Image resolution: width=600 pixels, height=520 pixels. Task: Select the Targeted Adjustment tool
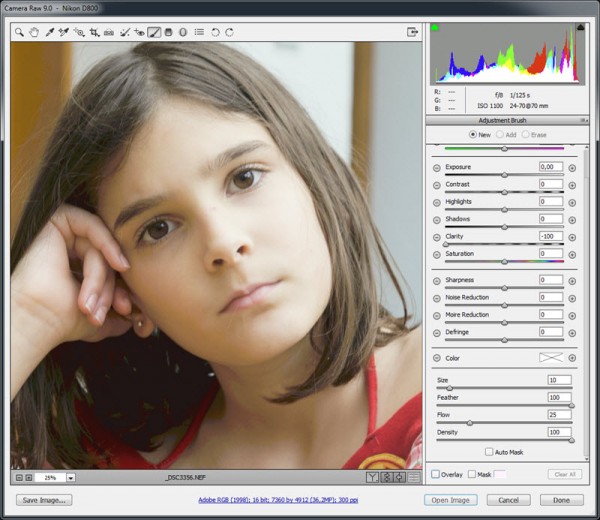click(79, 33)
